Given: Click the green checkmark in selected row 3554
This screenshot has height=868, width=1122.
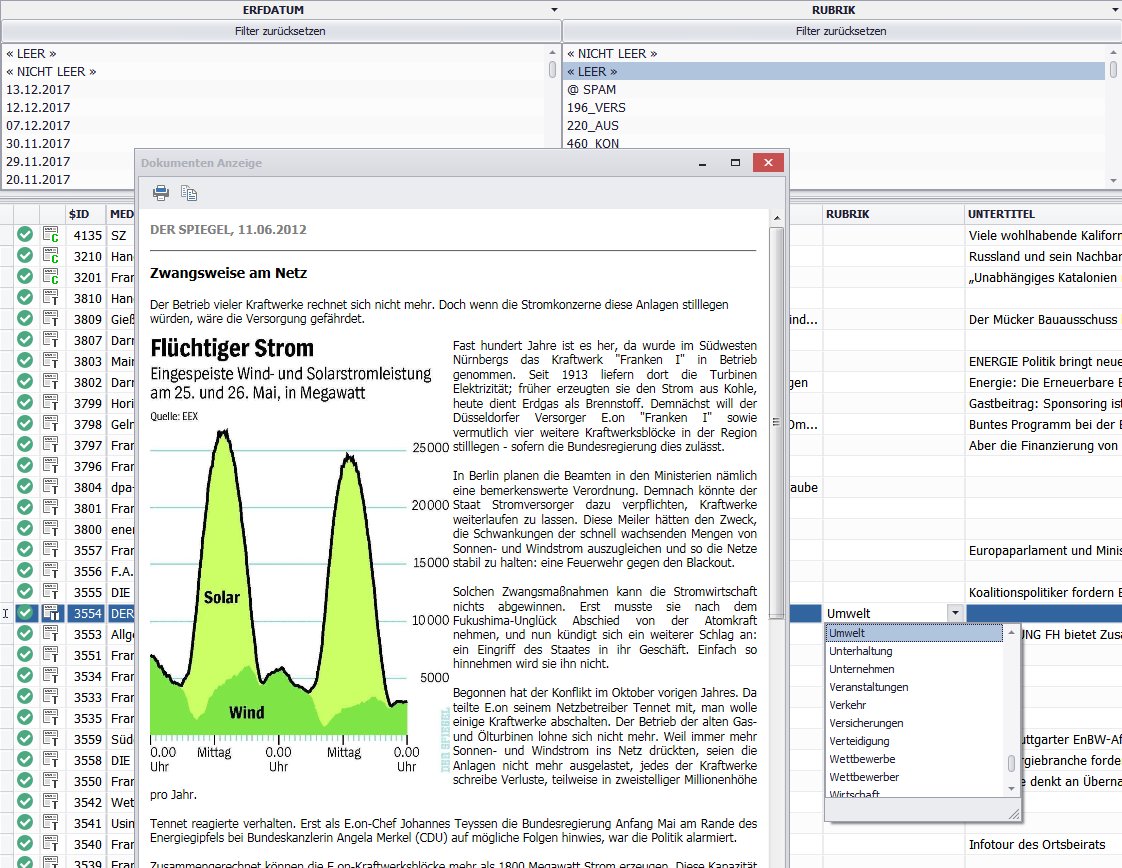Looking at the screenshot, I should (25, 613).
